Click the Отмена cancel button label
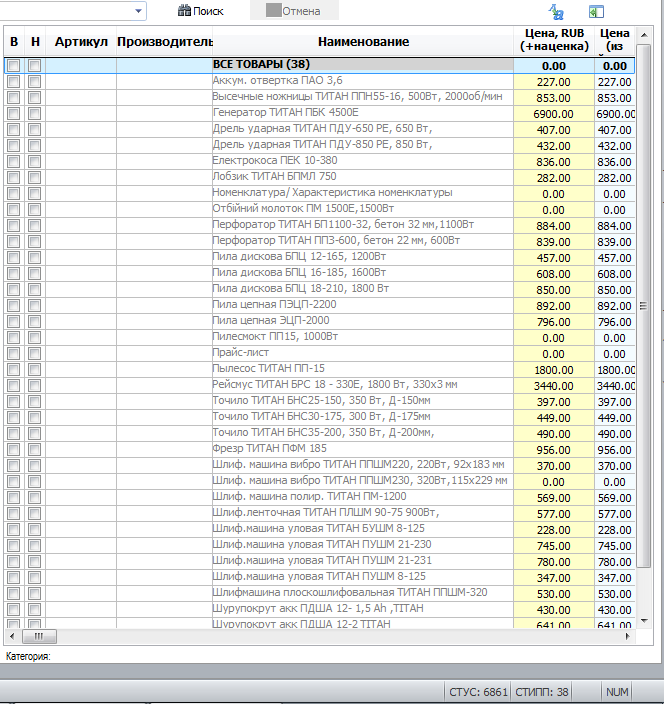Screen dimensions: 664x704 point(301,11)
